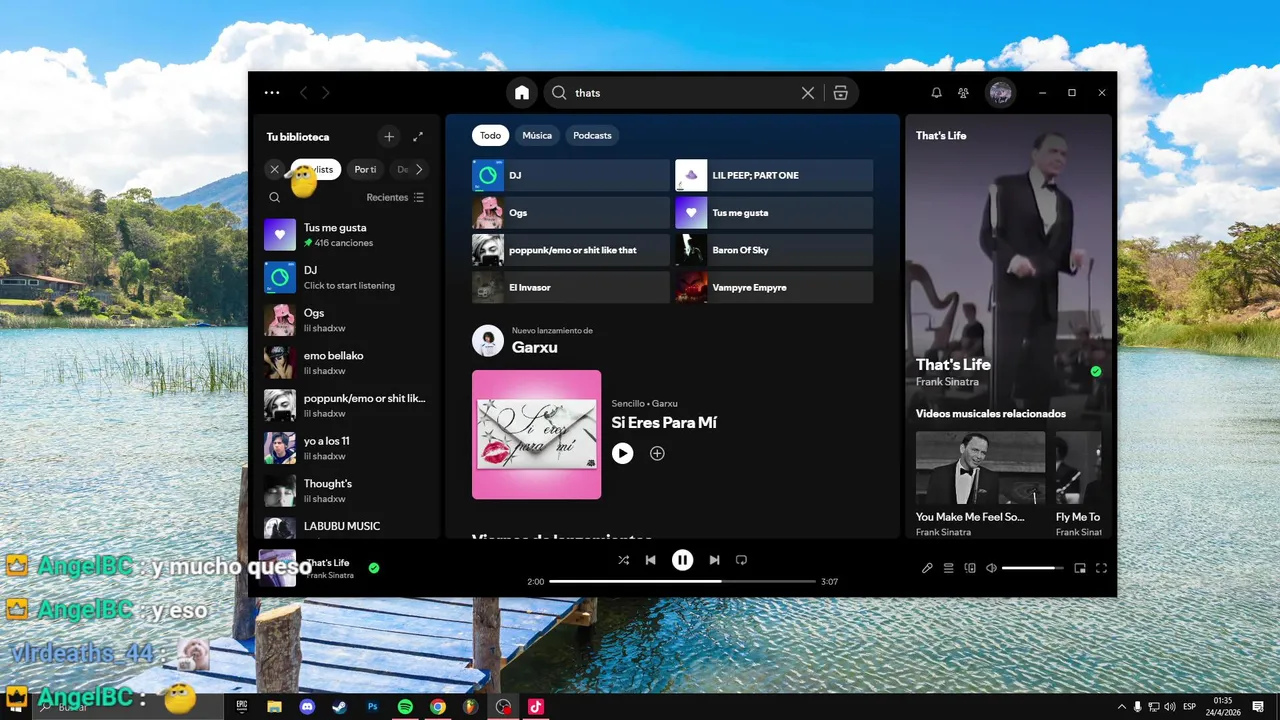Viewport: 1280px width, 720px height.
Task: Open Tus me gusta in the library
Action: 345,235
